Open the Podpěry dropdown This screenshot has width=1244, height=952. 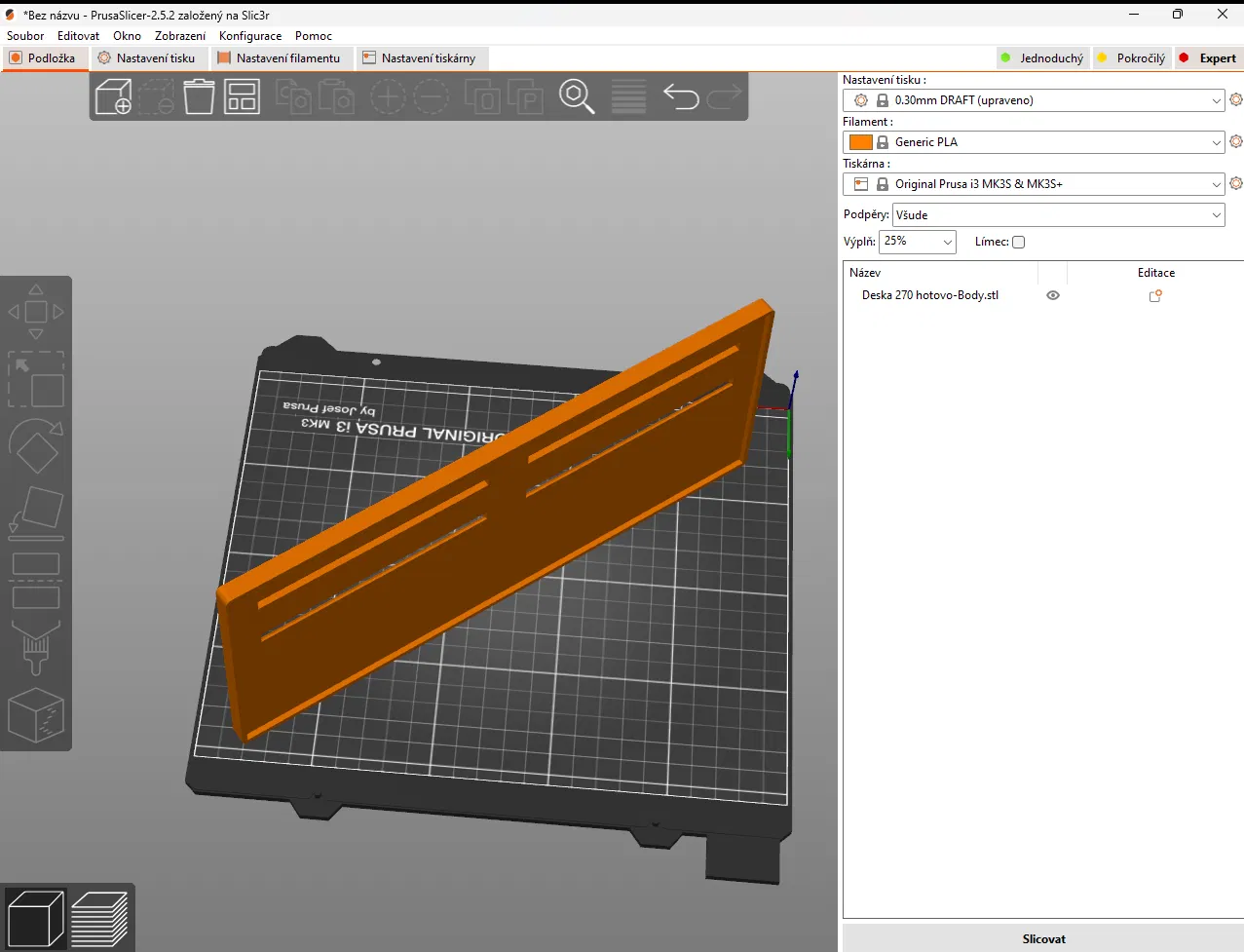(1058, 215)
